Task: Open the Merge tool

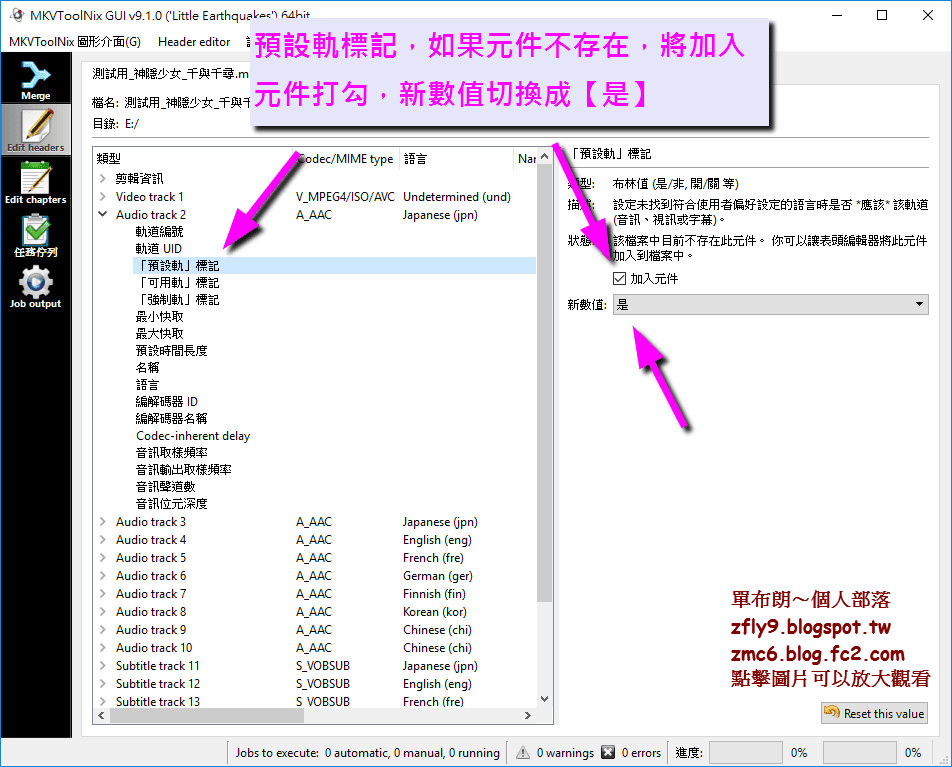Action: [36, 80]
